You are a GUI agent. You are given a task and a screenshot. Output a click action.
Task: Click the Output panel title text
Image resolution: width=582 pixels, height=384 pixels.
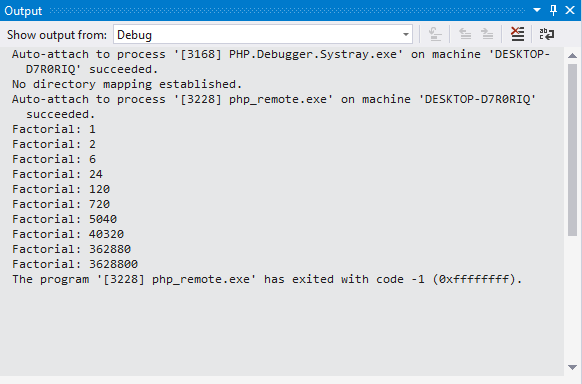[23, 11]
